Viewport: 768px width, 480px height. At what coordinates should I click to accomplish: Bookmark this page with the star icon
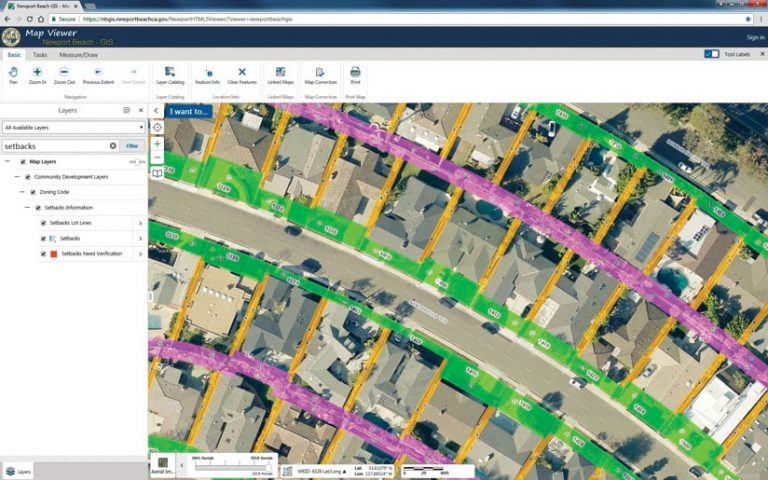(x=748, y=19)
